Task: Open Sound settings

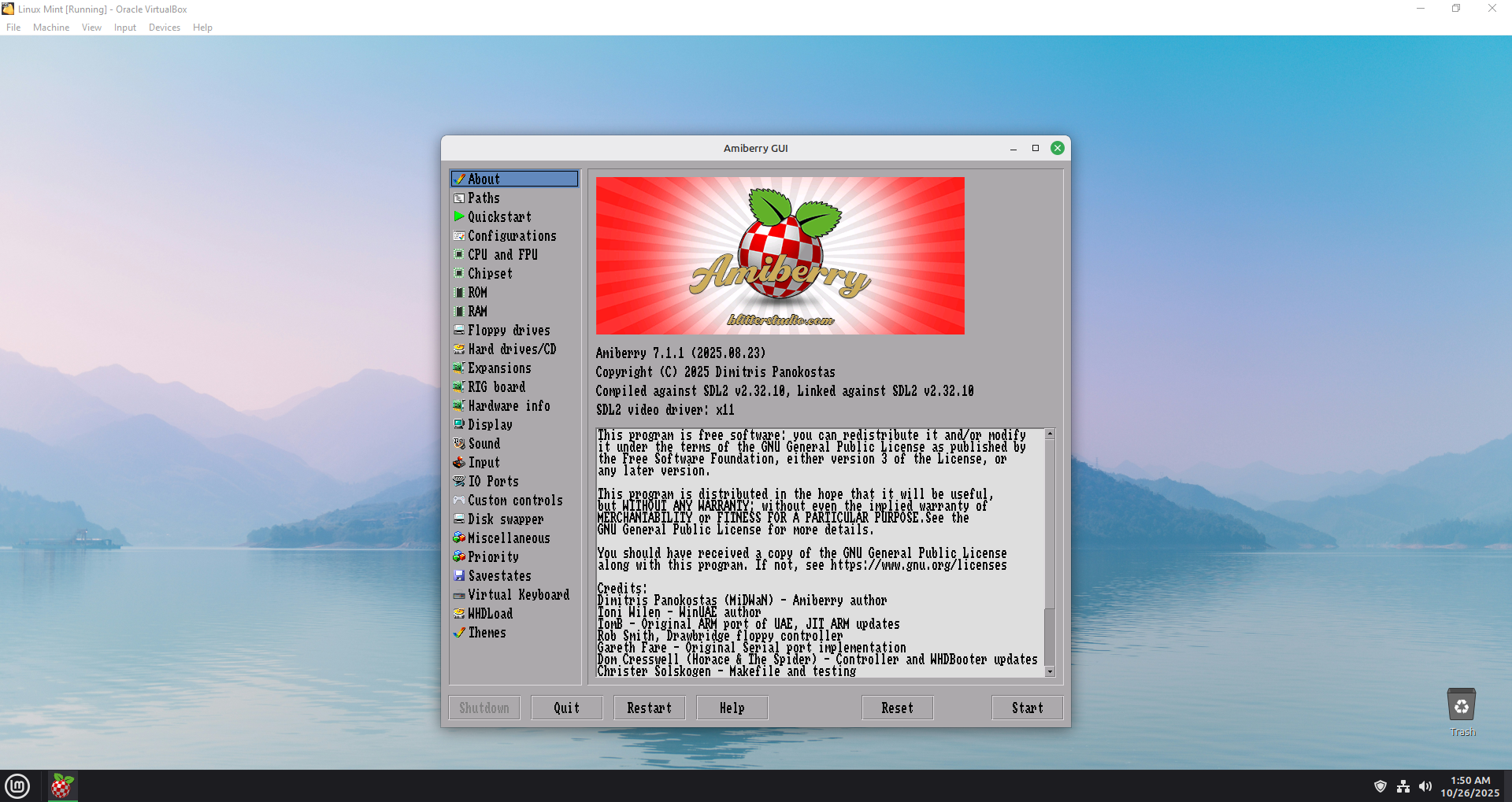Action: (x=514, y=444)
